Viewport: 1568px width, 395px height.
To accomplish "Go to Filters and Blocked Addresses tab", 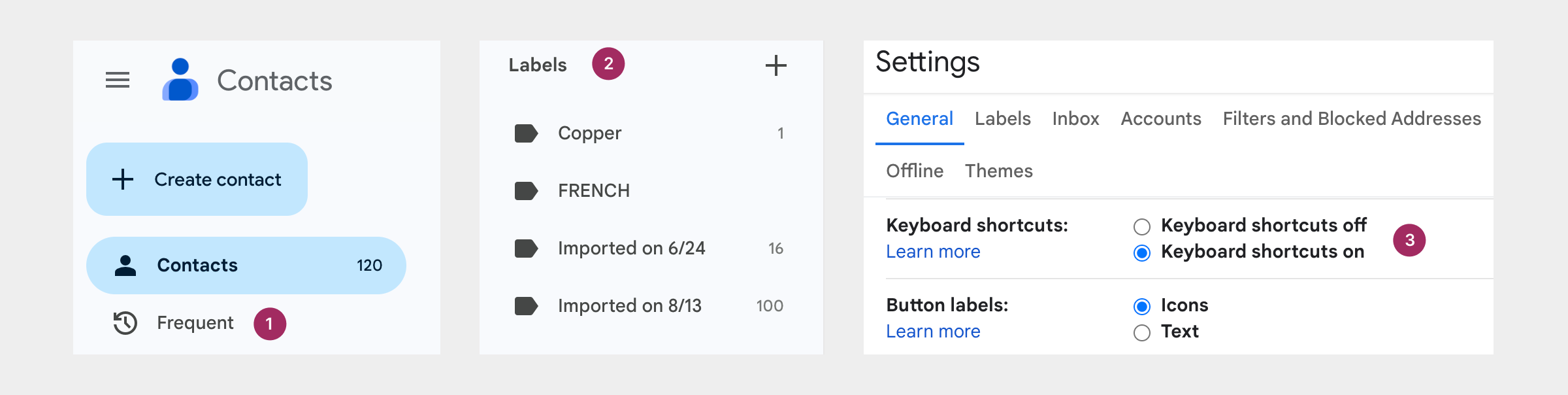I will tap(1352, 118).
